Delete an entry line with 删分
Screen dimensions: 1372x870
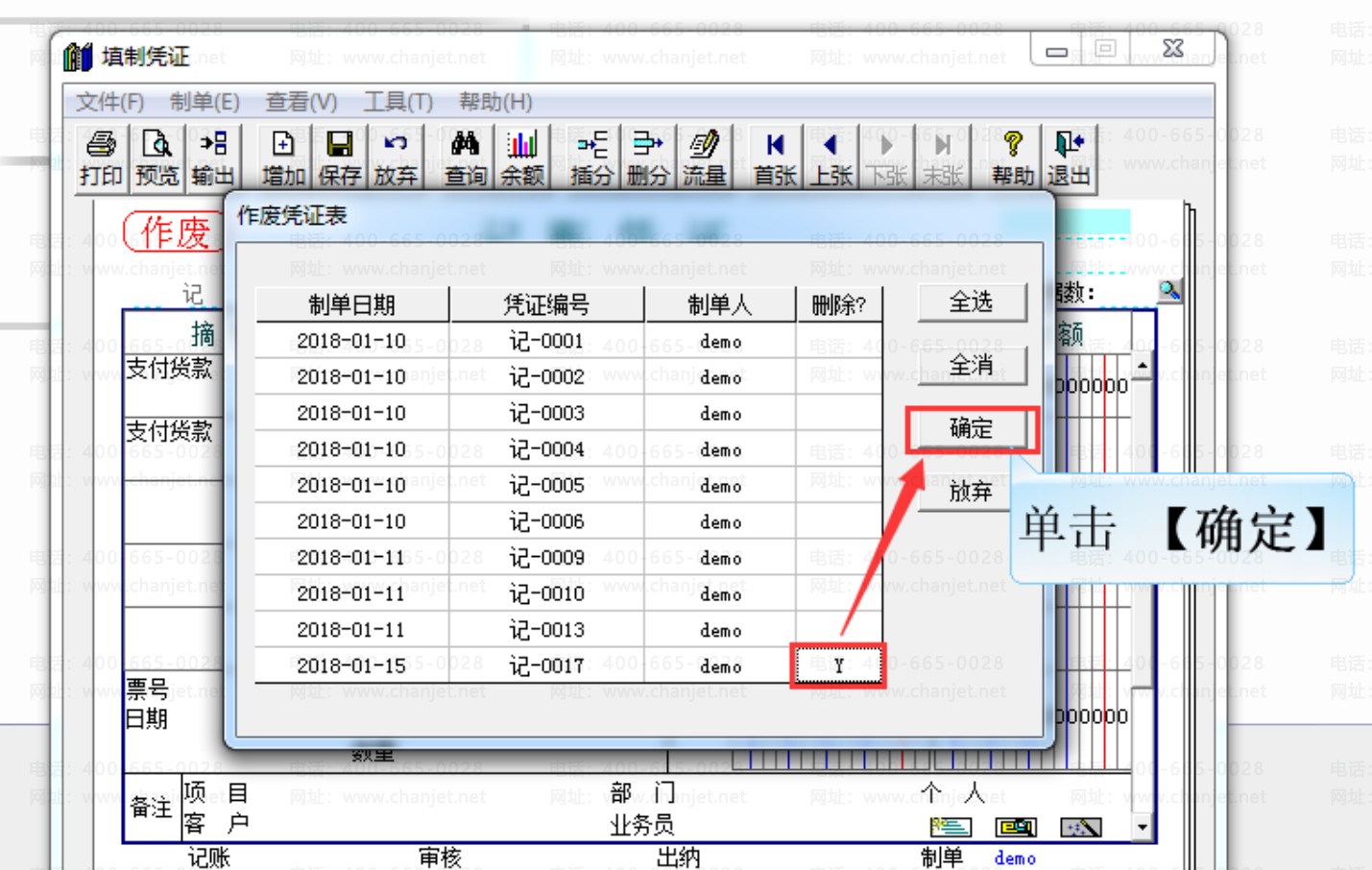648,158
